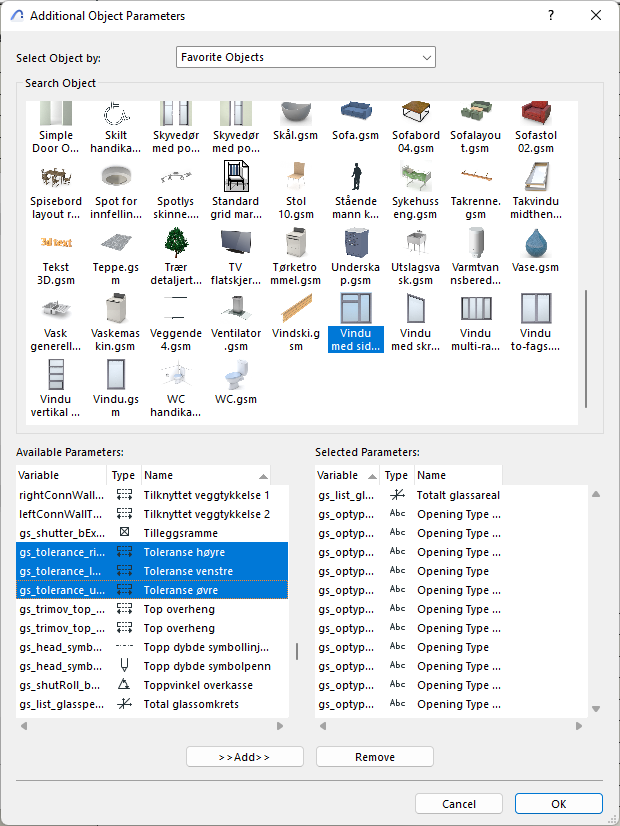Select the gs_shutter_bEx Tilleggsramme parameter row
The width and height of the screenshot is (620, 826).
point(150,533)
